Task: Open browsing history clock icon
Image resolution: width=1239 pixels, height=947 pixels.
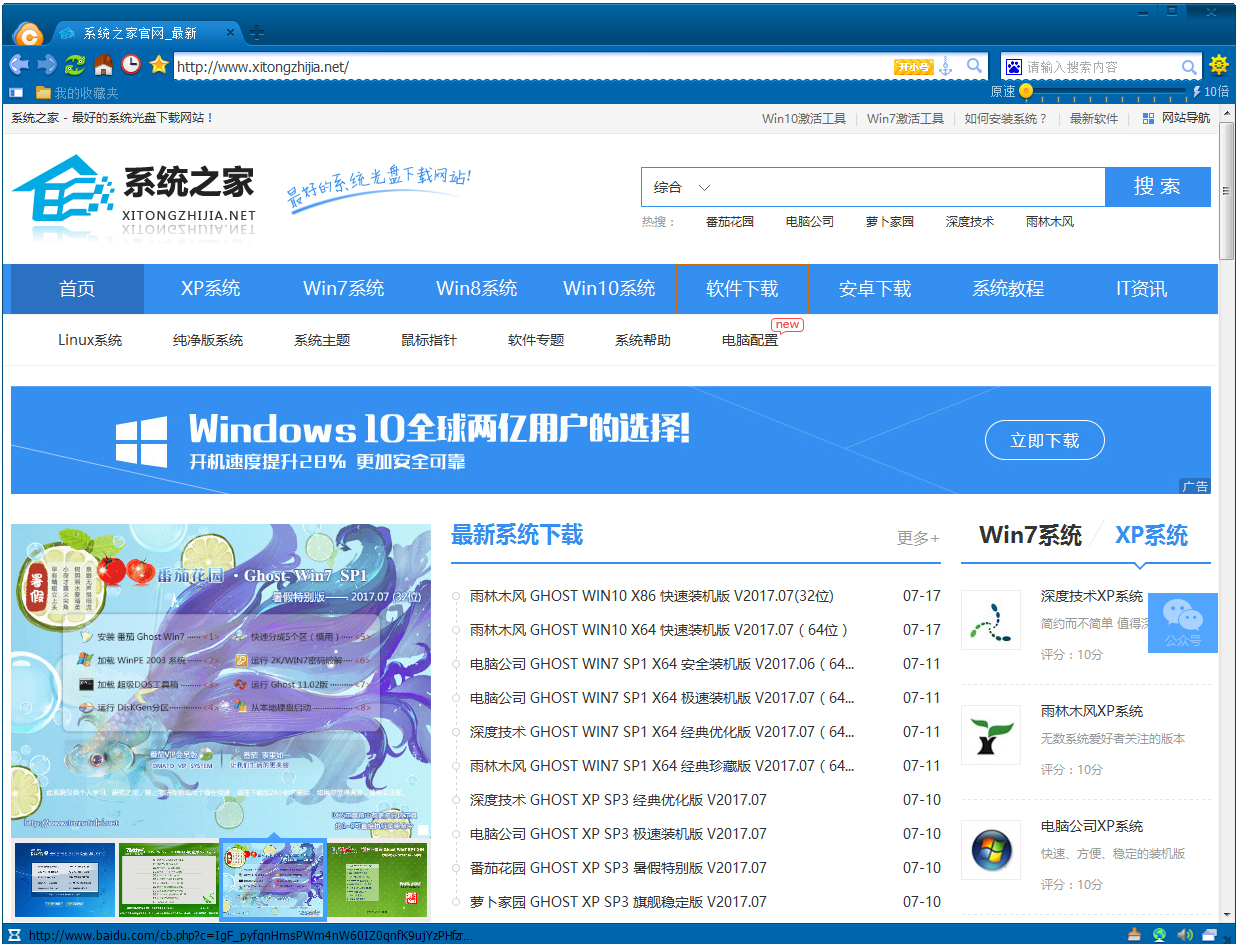Action: pos(131,65)
